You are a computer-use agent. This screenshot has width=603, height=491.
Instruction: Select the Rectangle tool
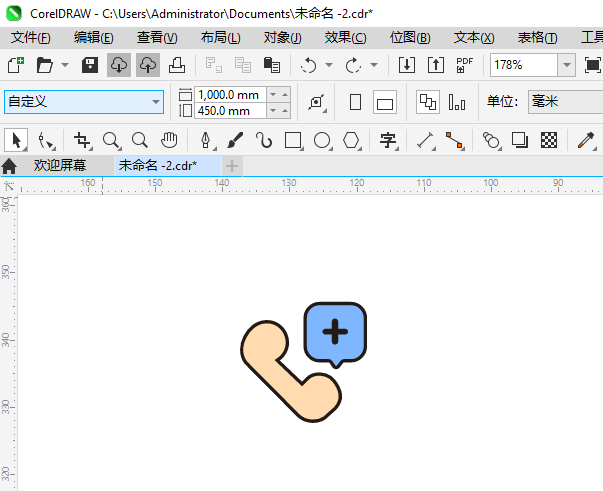tap(293, 140)
